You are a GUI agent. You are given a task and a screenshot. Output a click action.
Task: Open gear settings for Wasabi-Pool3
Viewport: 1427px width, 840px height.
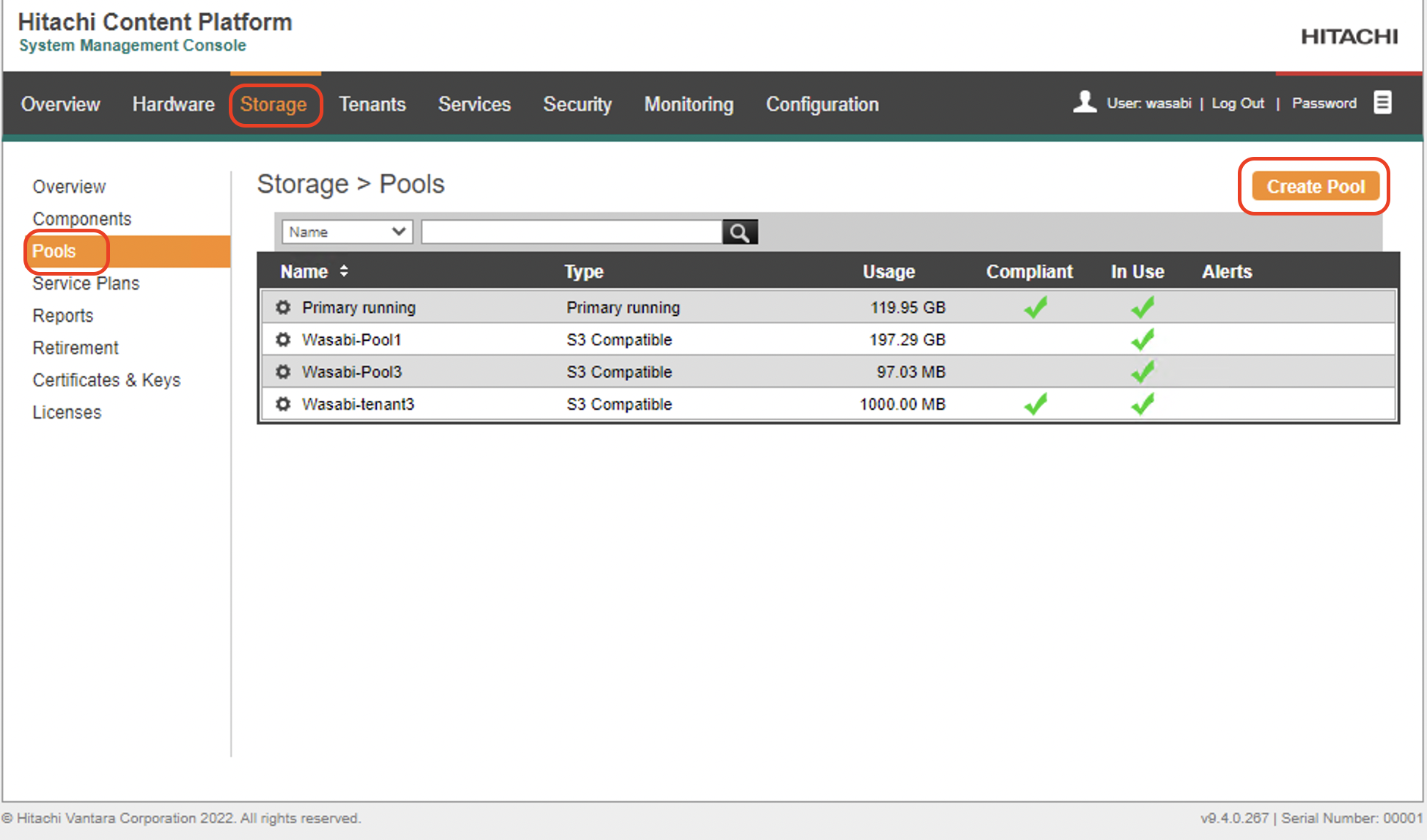pos(283,372)
